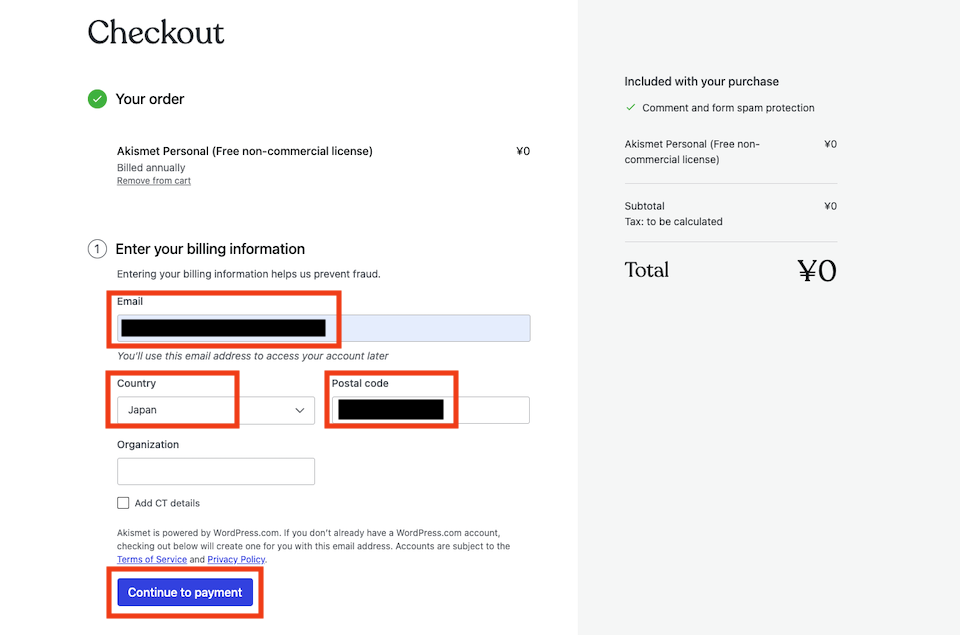The height and width of the screenshot is (635, 960).
Task: Click Enter your billing information heading
Action: coord(210,249)
